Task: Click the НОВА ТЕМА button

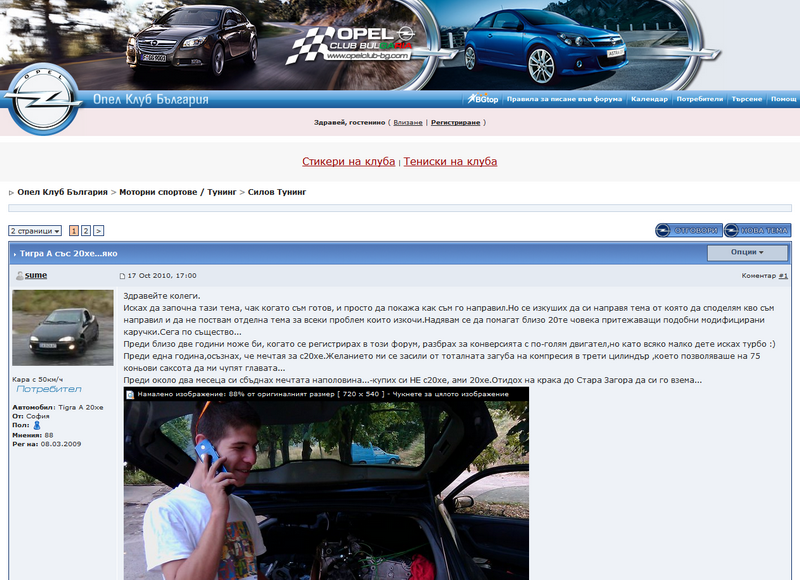Action: tap(758, 231)
